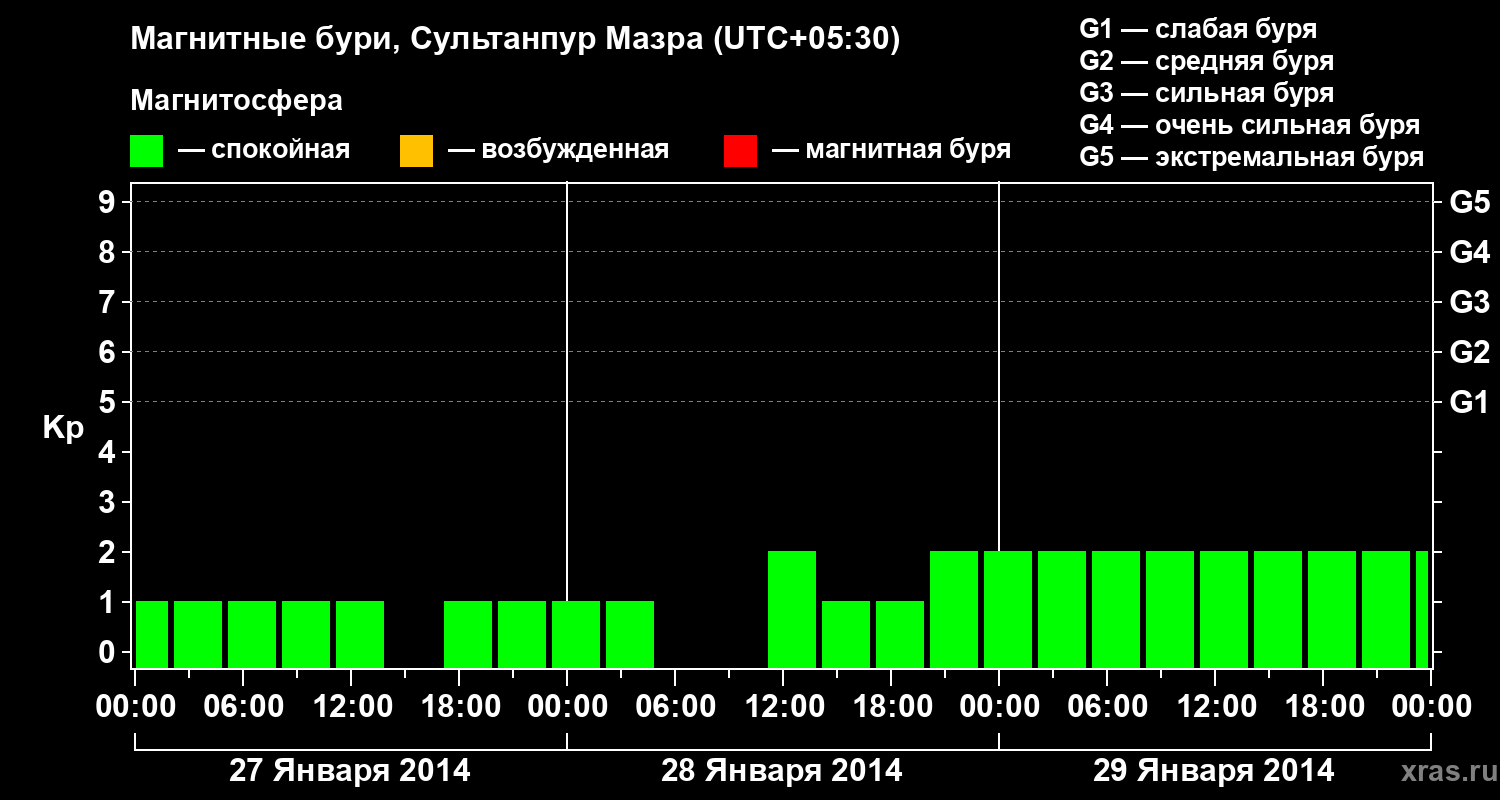Click the "— спокойная" legend label

[x=264, y=151]
